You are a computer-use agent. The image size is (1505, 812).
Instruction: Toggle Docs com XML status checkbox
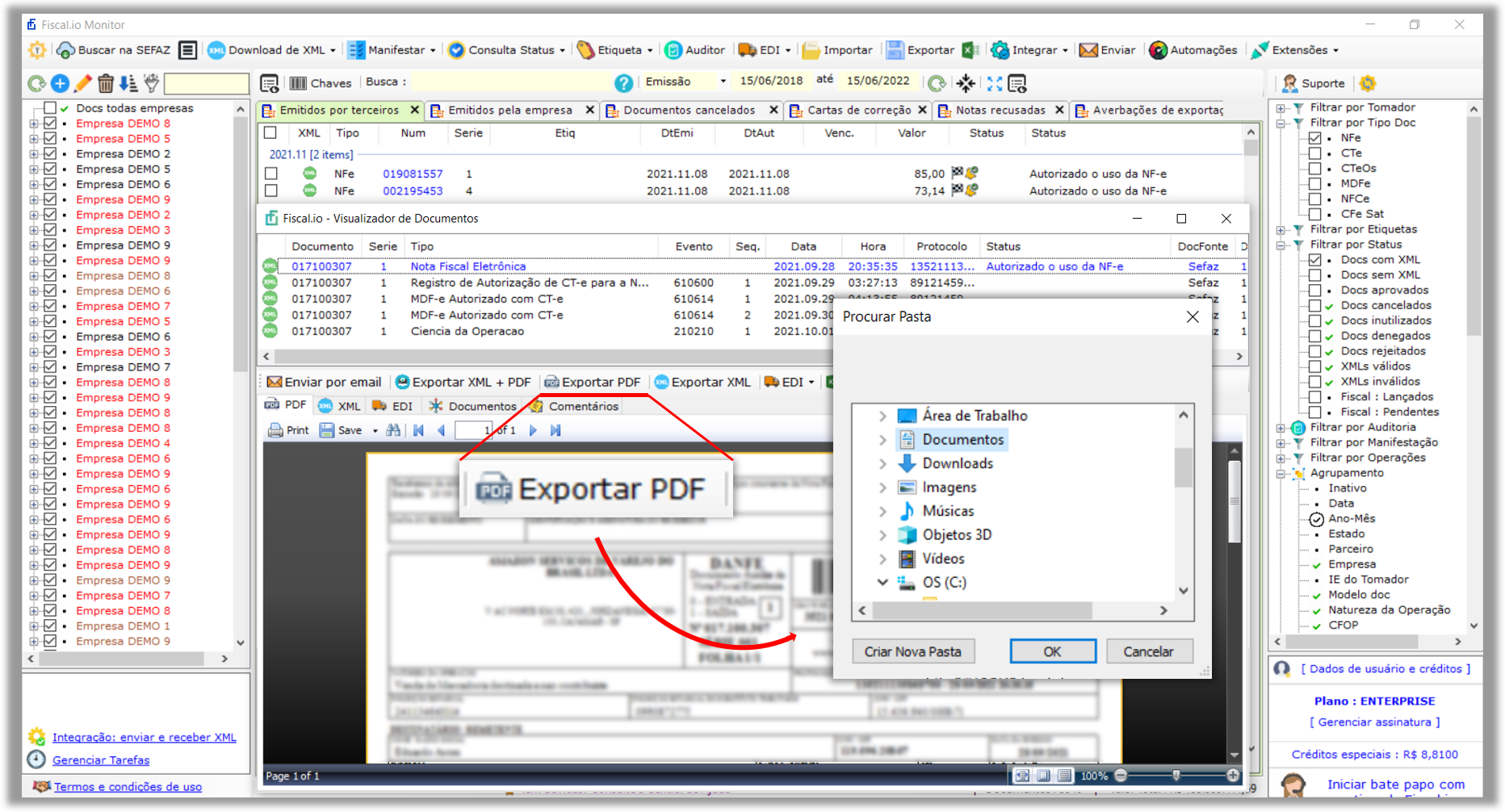[x=1314, y=260]
